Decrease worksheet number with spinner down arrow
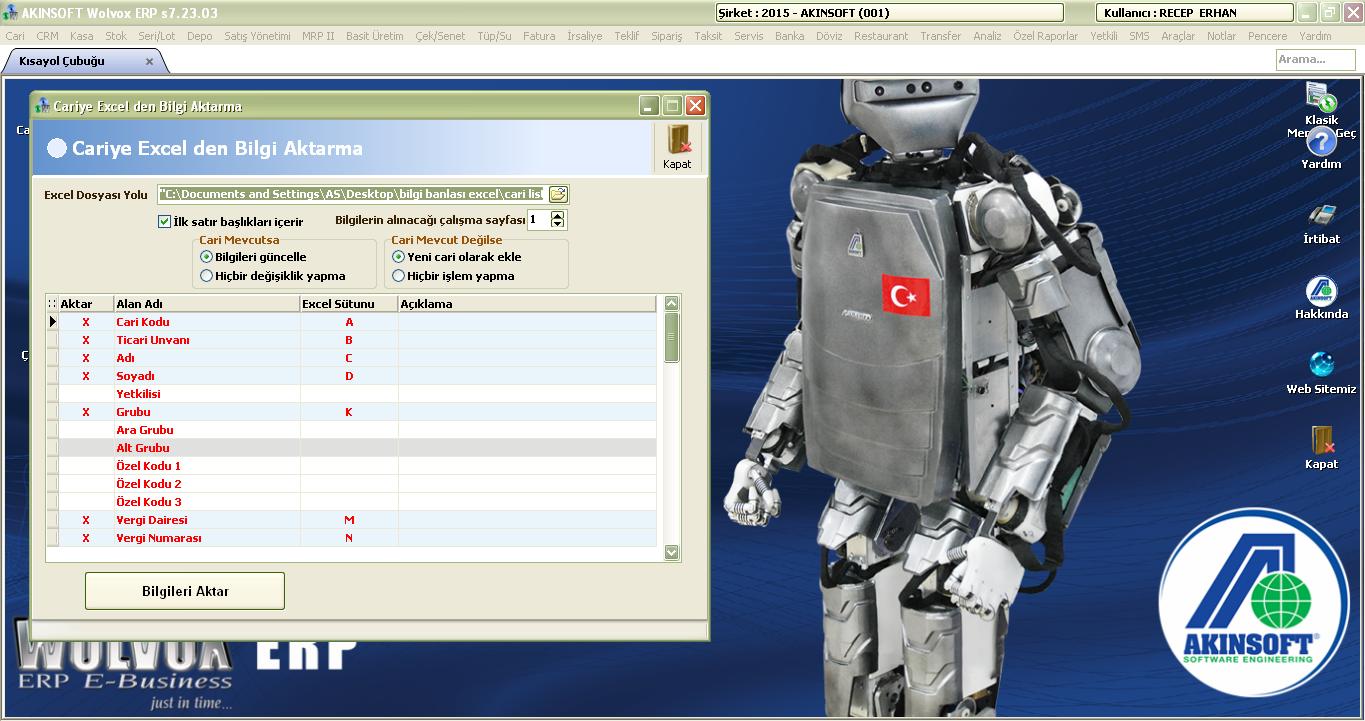This screenshot has height=721, width=1365. [x=558, y=224]
